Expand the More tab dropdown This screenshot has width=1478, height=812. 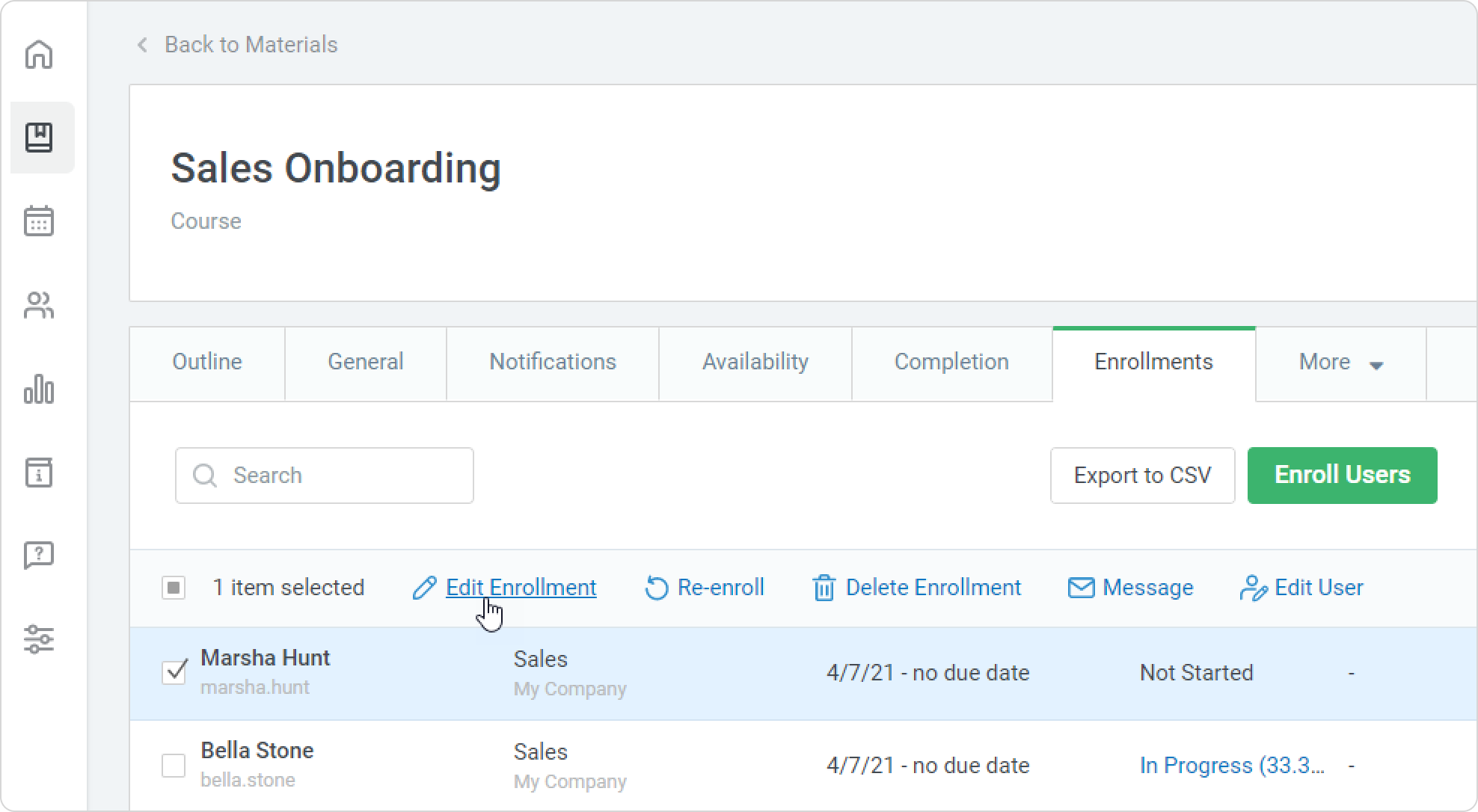click(x=1340, y=363)
